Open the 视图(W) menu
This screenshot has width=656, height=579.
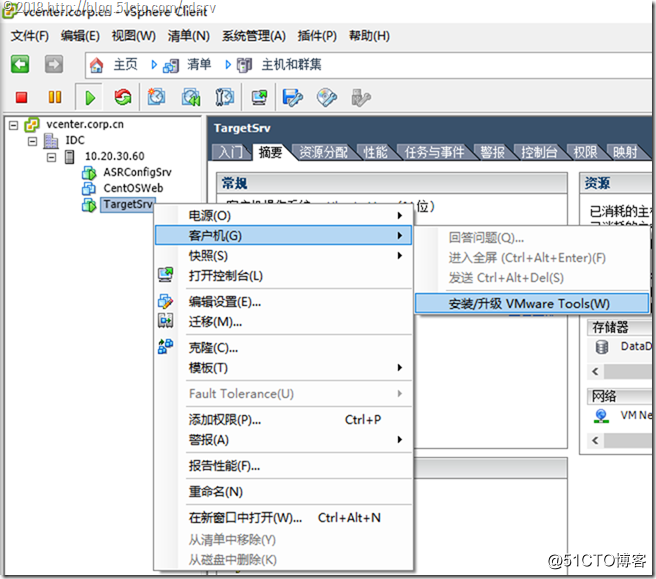[x=133, y=36]
